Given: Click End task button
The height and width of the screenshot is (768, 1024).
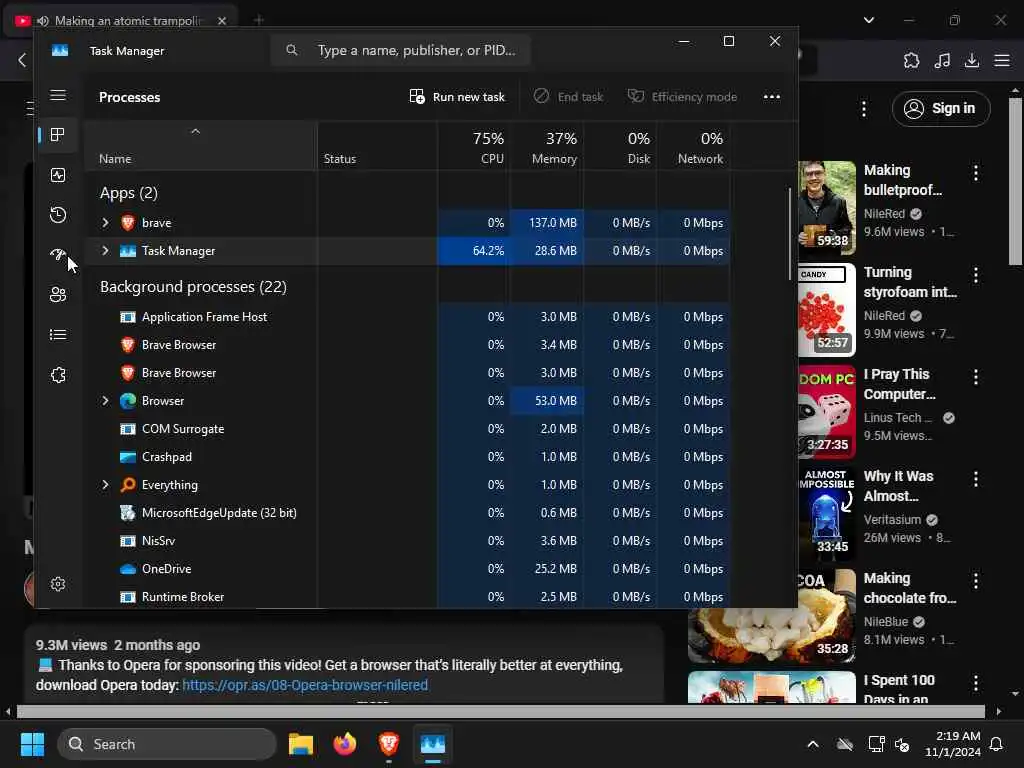Looking at the screenshot, I should 568,97.
